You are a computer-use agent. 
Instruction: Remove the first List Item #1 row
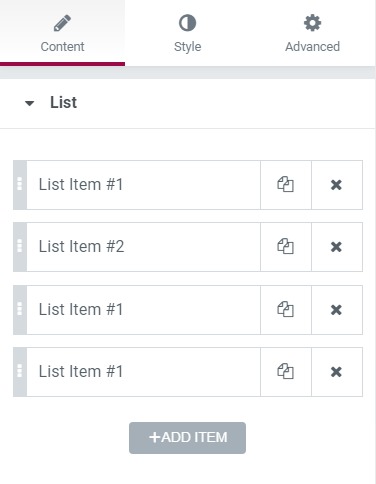(x=337, y=185)
